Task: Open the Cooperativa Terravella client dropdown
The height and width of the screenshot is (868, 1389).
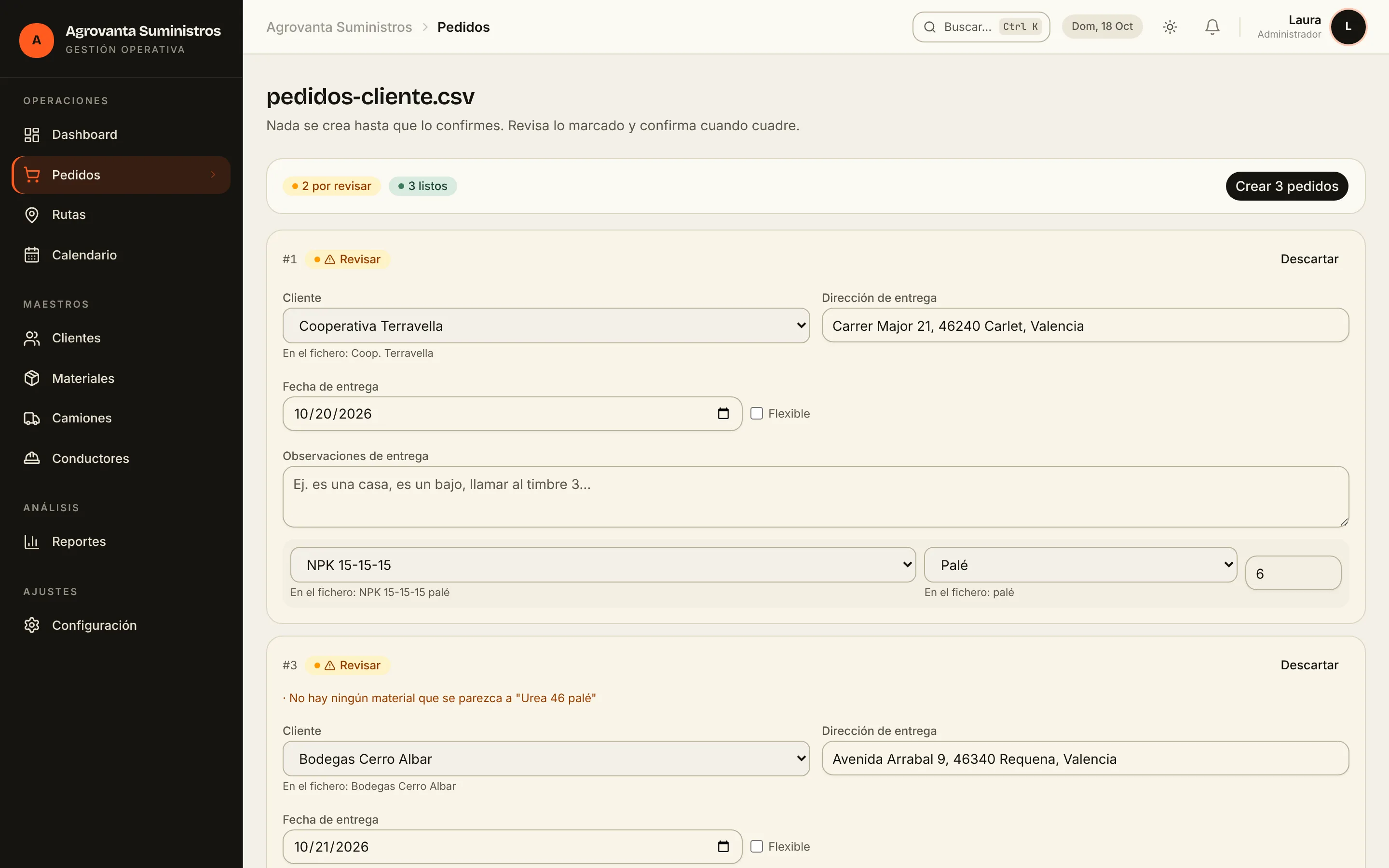Action: pyautogui.click(x=546, y=325)
